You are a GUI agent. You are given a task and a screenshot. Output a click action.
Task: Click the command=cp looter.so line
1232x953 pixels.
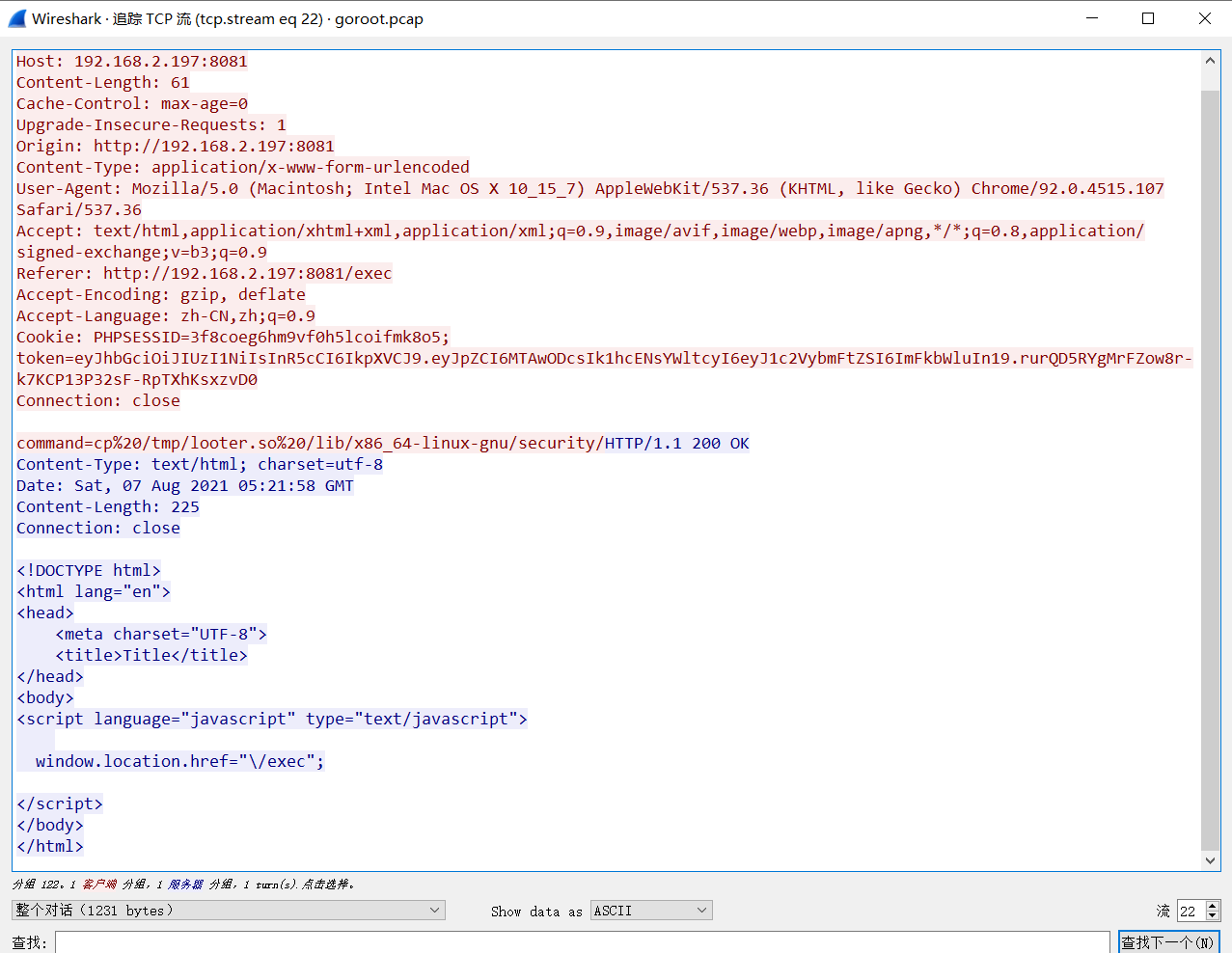[310, 443]
